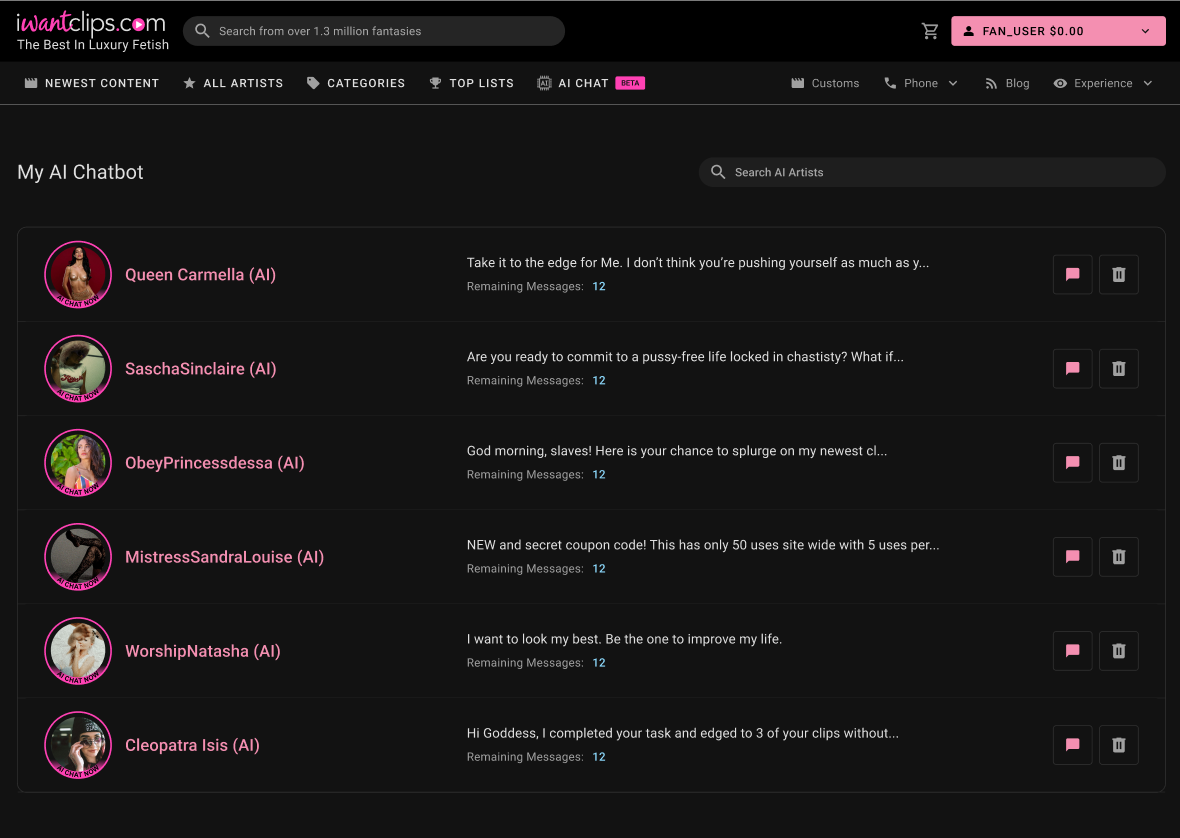
Task: Click the iwantclips.com logo
Action: point(92,31)
